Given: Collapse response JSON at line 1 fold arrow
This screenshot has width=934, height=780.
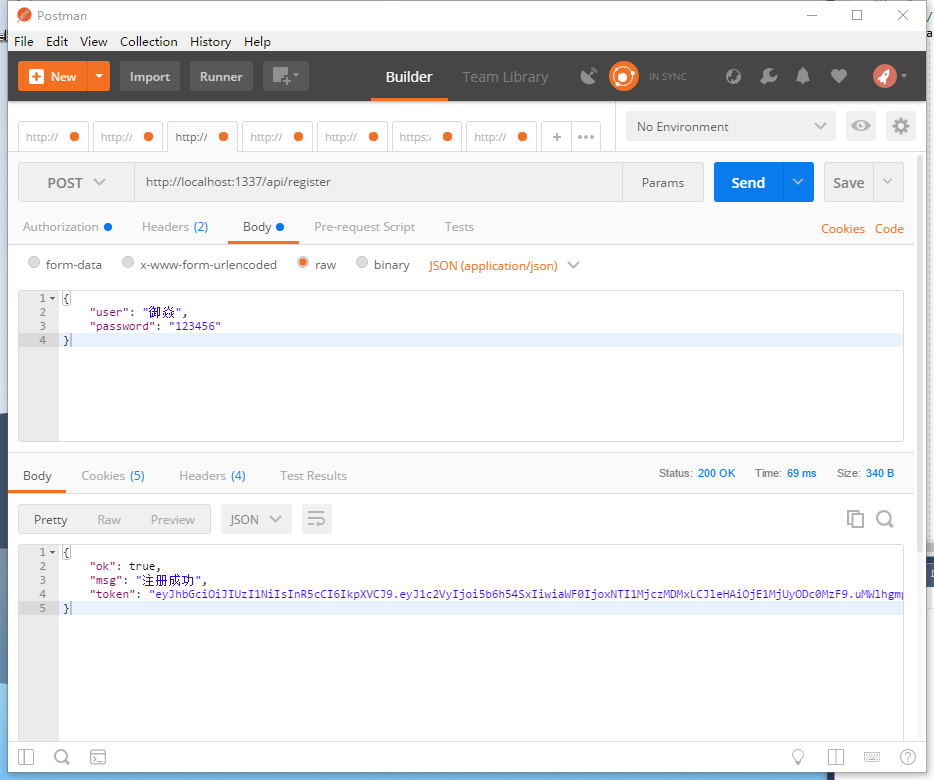Looking at the screenshot, I should tap(52, 552).
